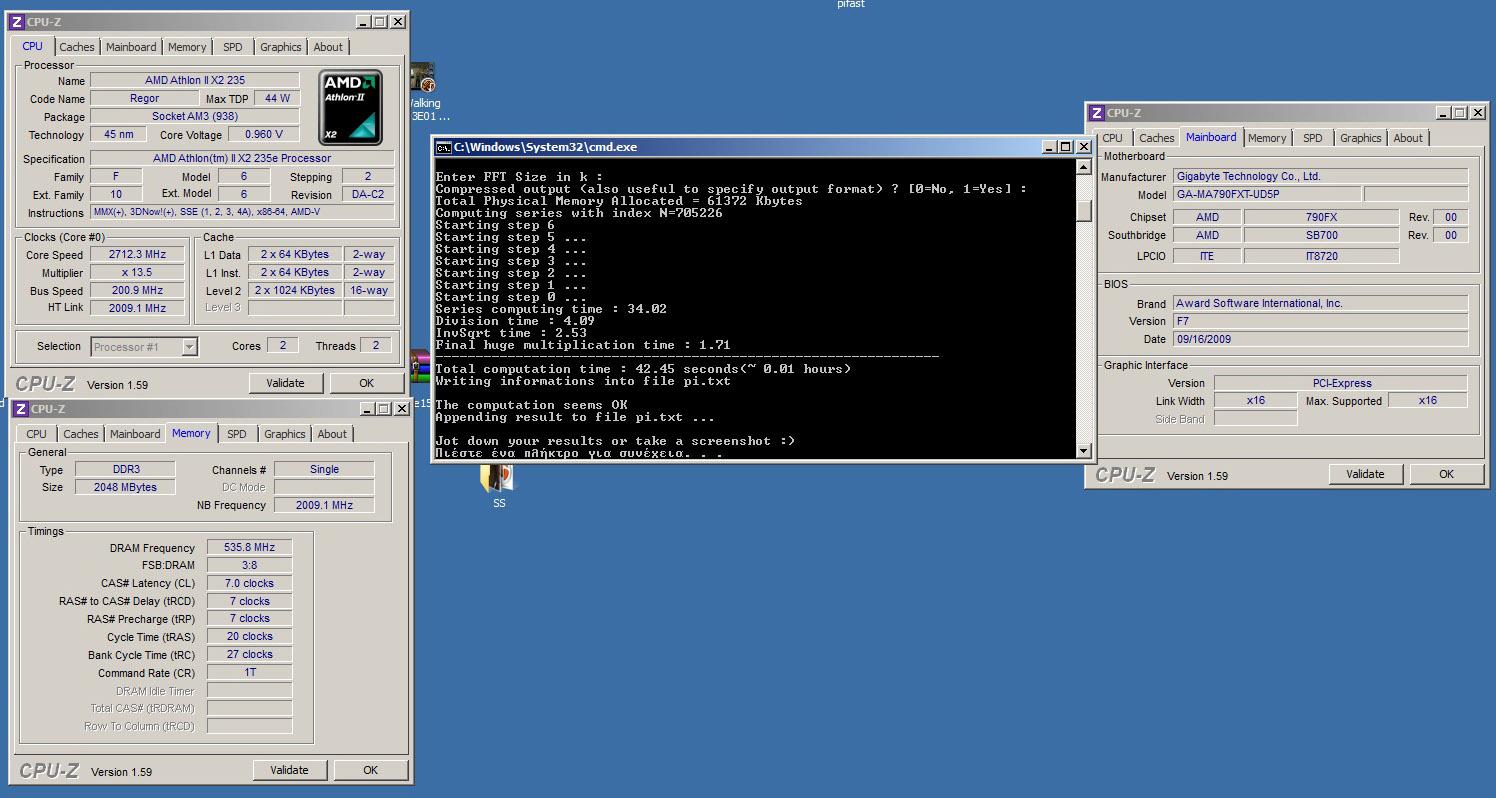The image size is (1496, 798).
Task: Click the BIOS Date value 09/16/2009
Action: point(1320,339)
